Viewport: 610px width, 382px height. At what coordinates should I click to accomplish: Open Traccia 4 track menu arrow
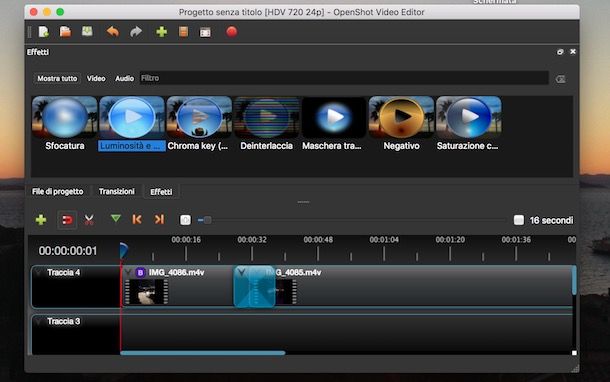pos(38,273)
